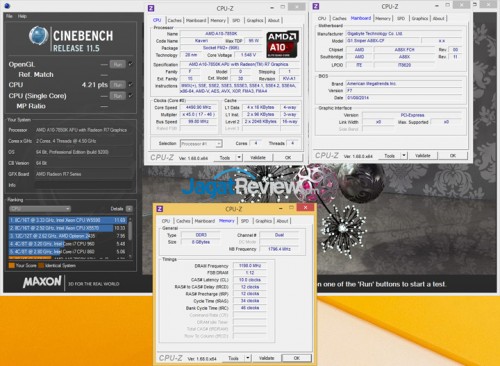Open the Ranking type CPU dropdown
This screenshot has height=366, width=500.
40,209
